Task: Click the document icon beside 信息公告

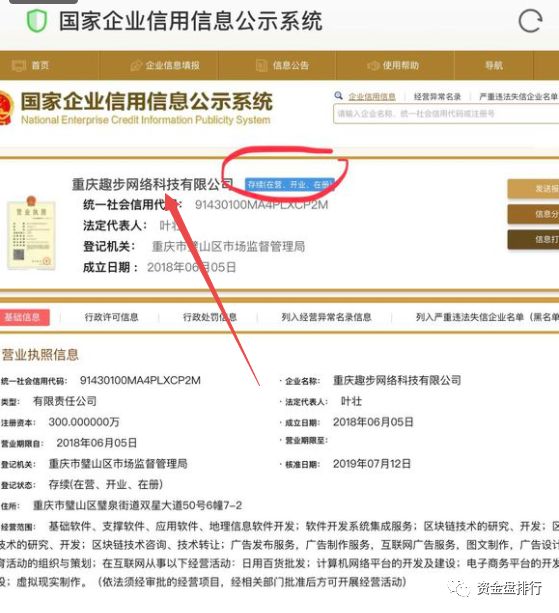Action: click(261, 65)
